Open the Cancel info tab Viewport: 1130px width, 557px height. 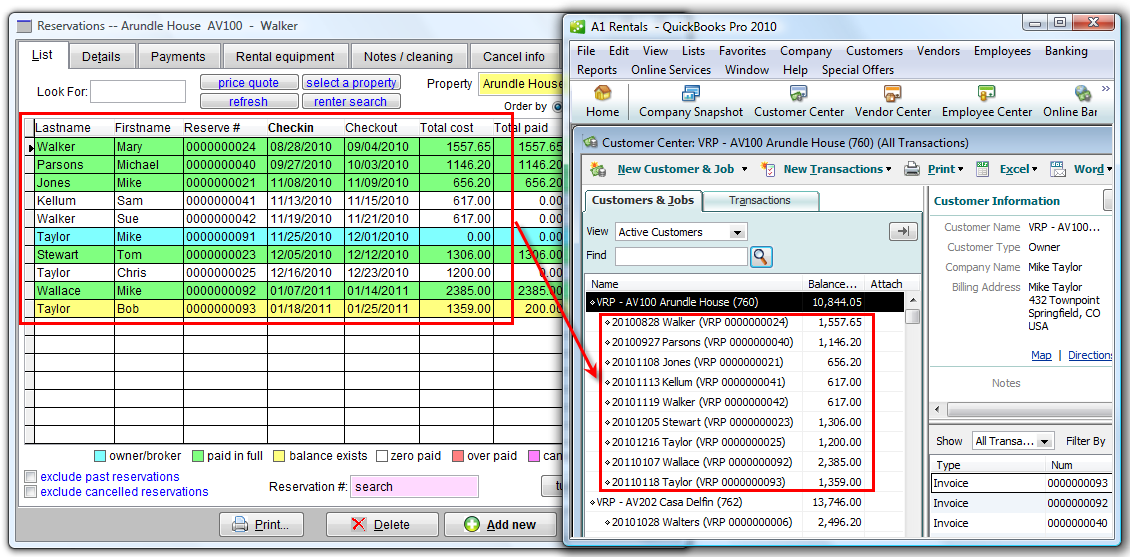(514, 56)
